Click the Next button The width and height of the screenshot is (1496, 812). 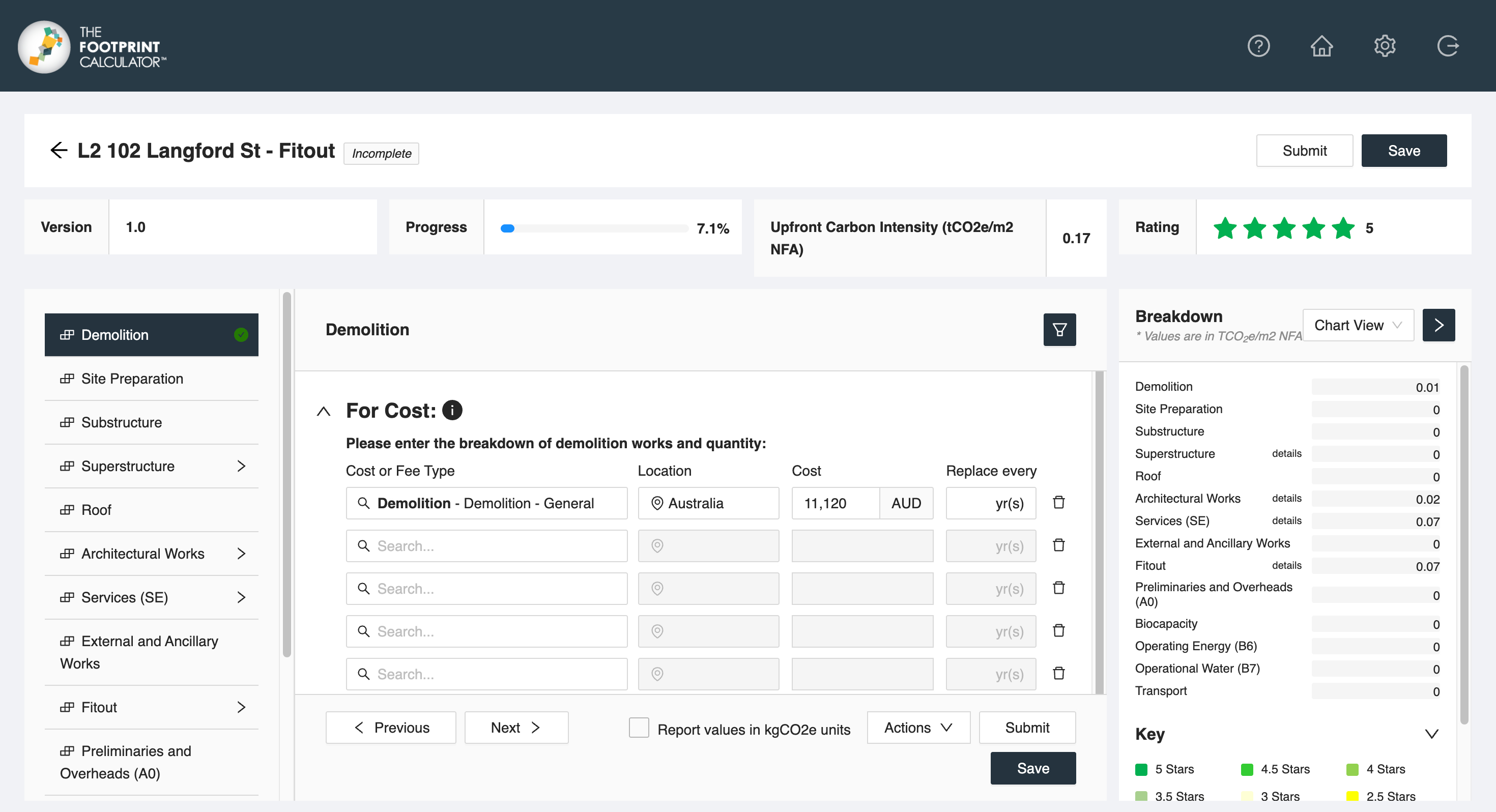tap(515, 728)
